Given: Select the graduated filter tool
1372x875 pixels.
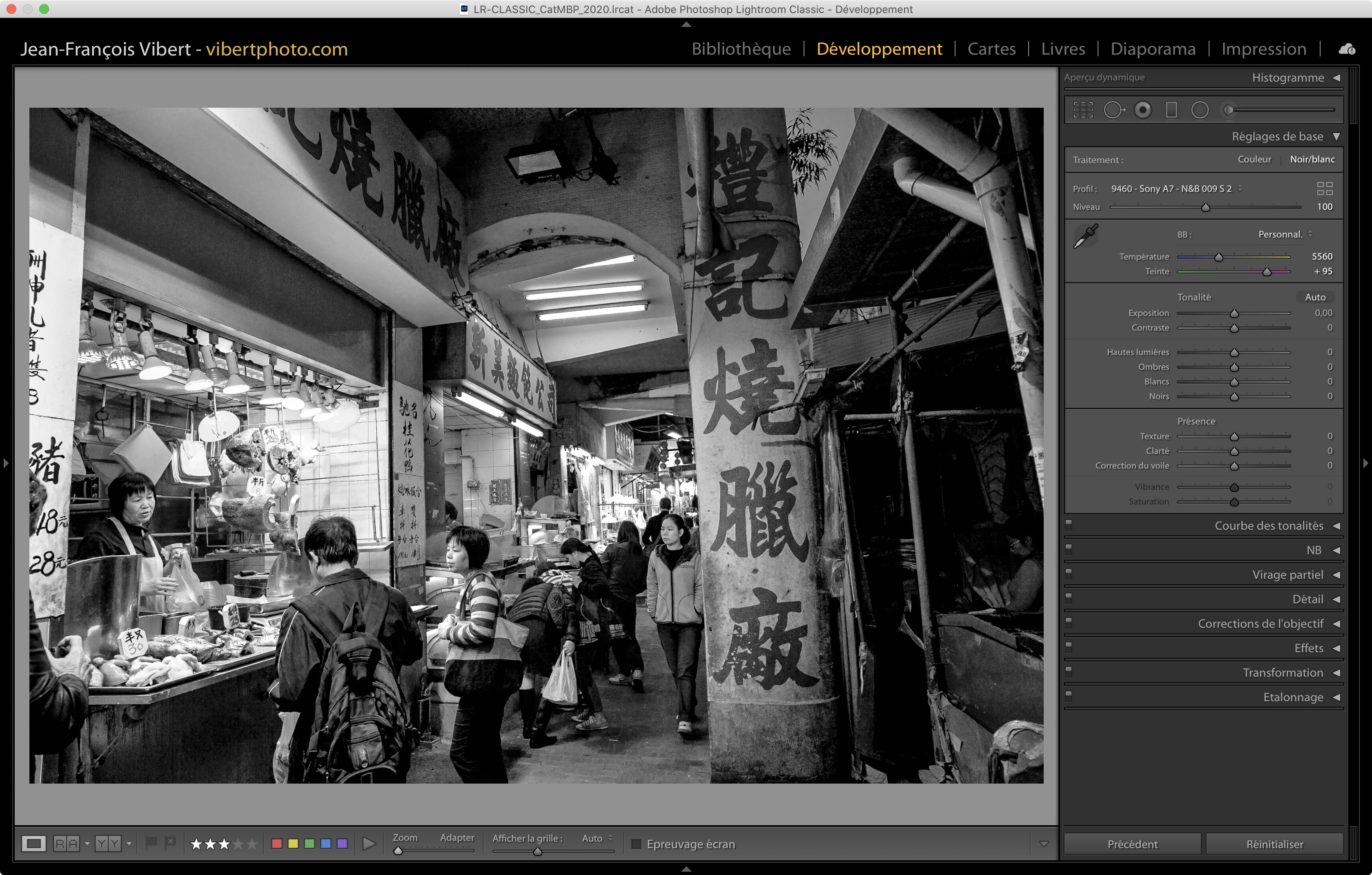Looking at the screenshot, I should tap(1171, 110).
